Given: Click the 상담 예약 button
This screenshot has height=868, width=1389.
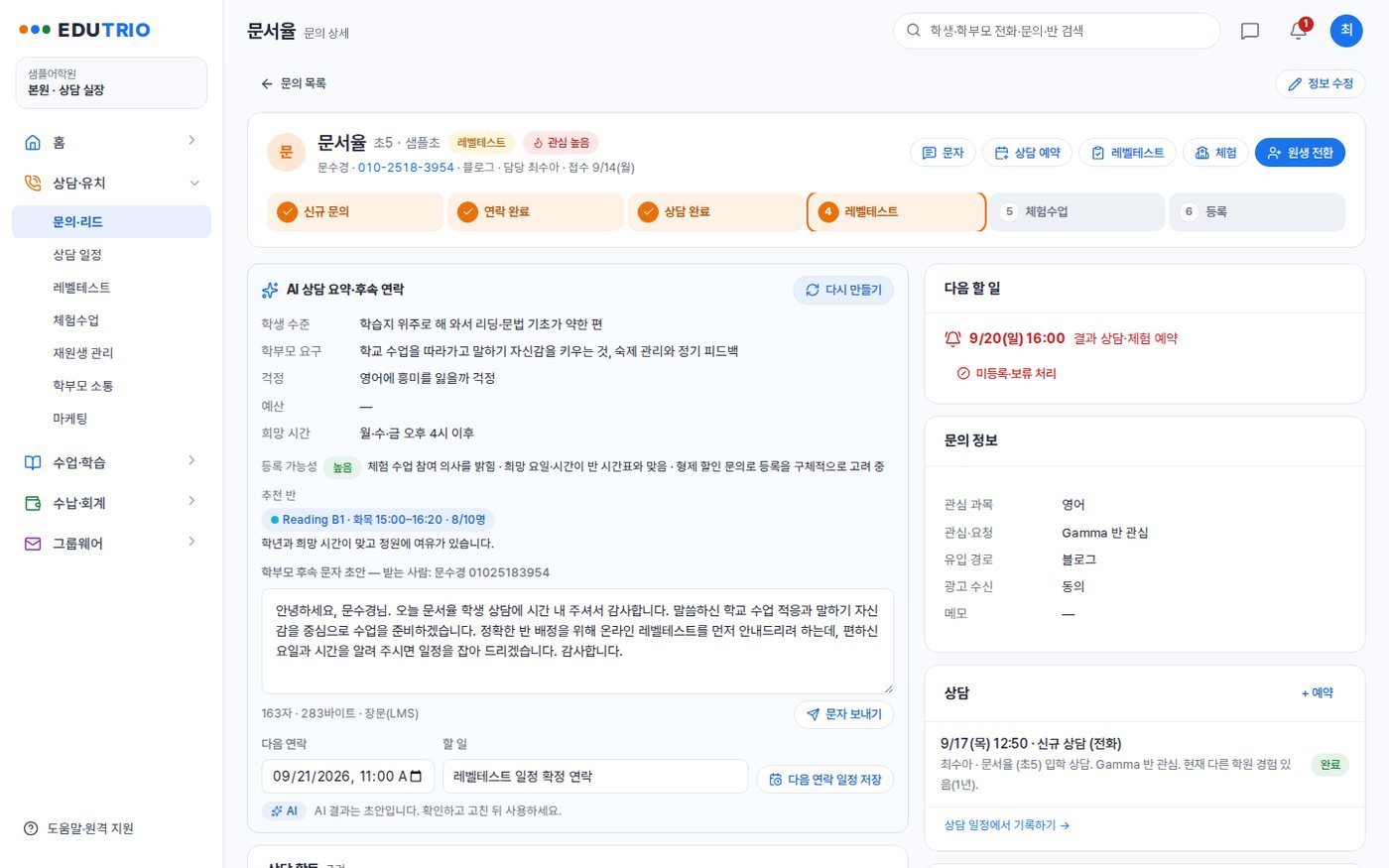Looking at the screenshot, I should pyautogui.click(x=1027, y=153).
